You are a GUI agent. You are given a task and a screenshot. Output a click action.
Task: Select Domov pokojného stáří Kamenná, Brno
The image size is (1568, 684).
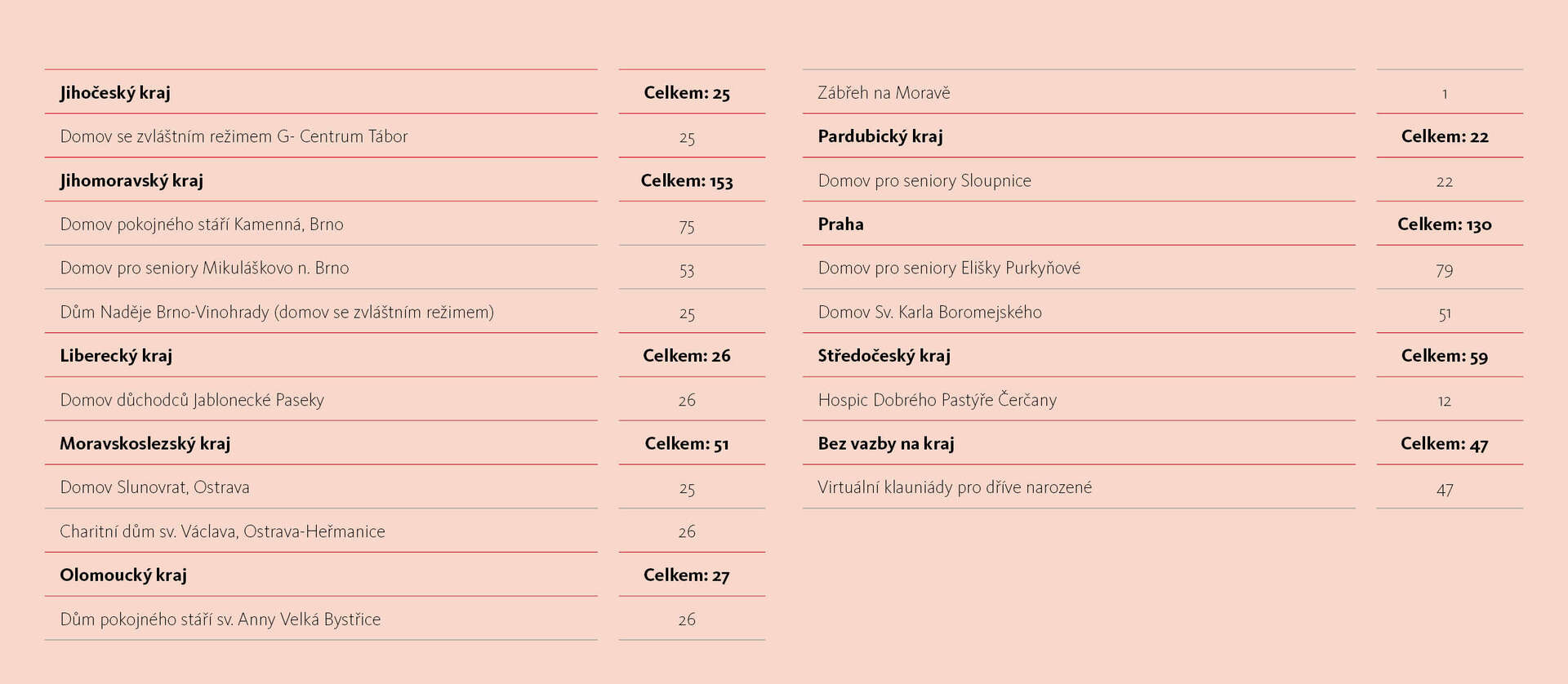click(202, 224)
